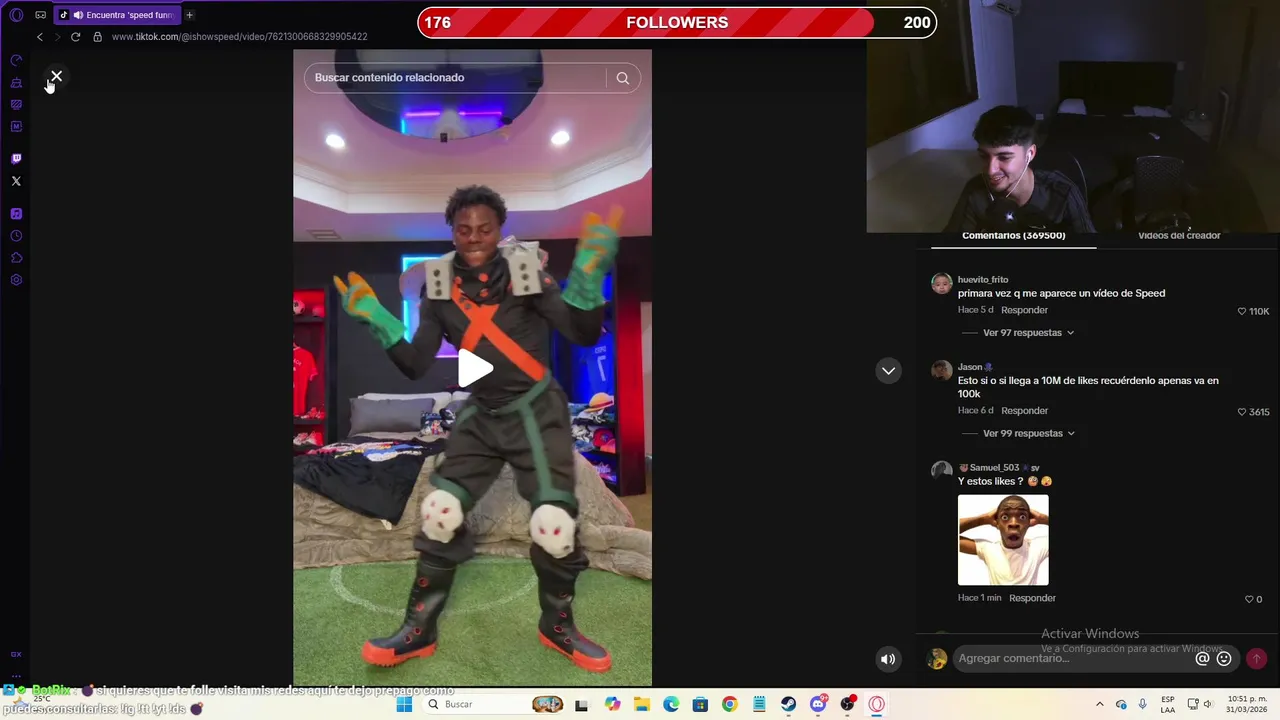Viewport: 1280px width, 720px height.
Task: Select the 'Encuentra speed funny' TikTok tab
Action: click(116, 15)
